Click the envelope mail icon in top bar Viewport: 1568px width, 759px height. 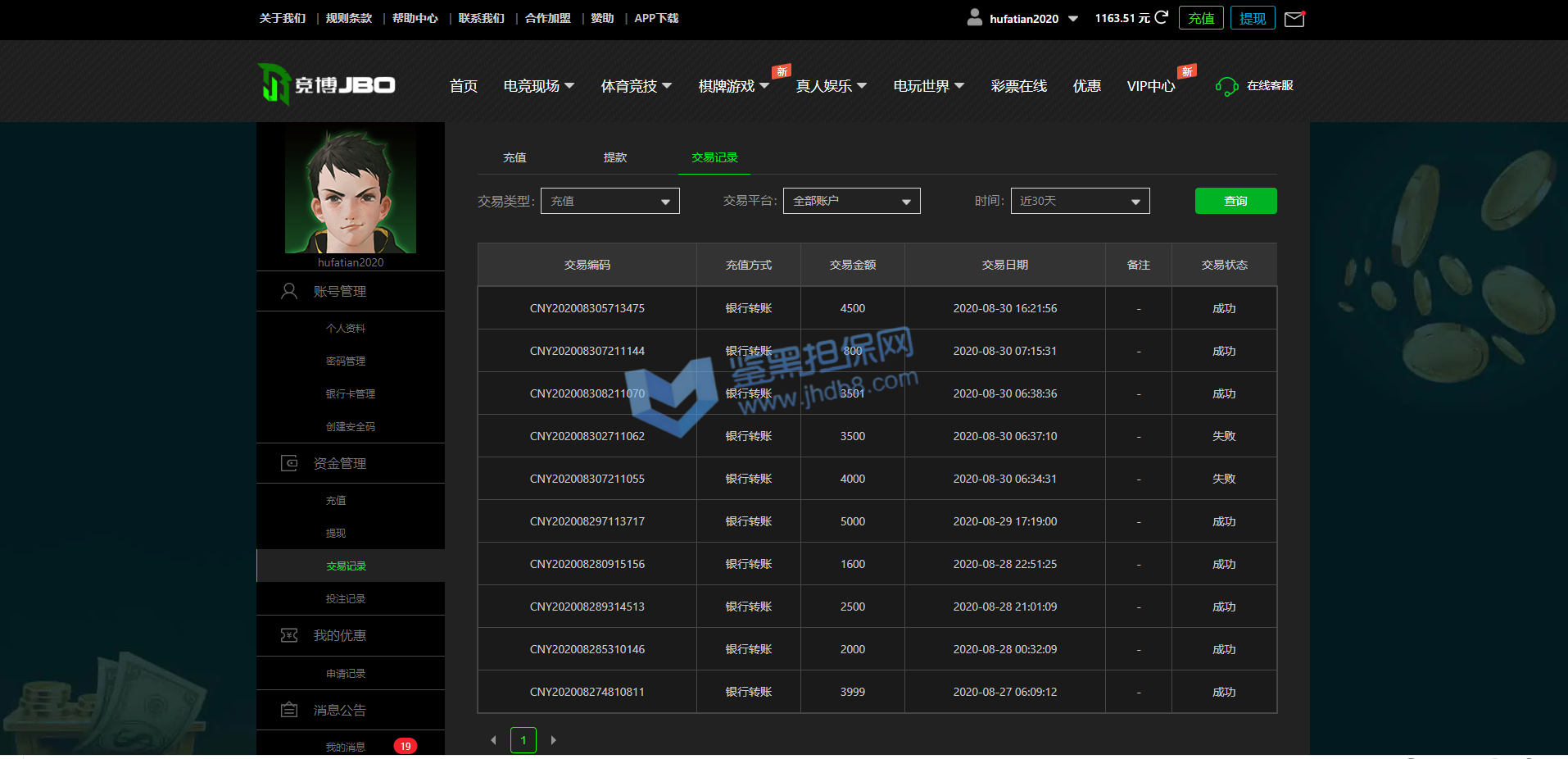click(1294, 19)
